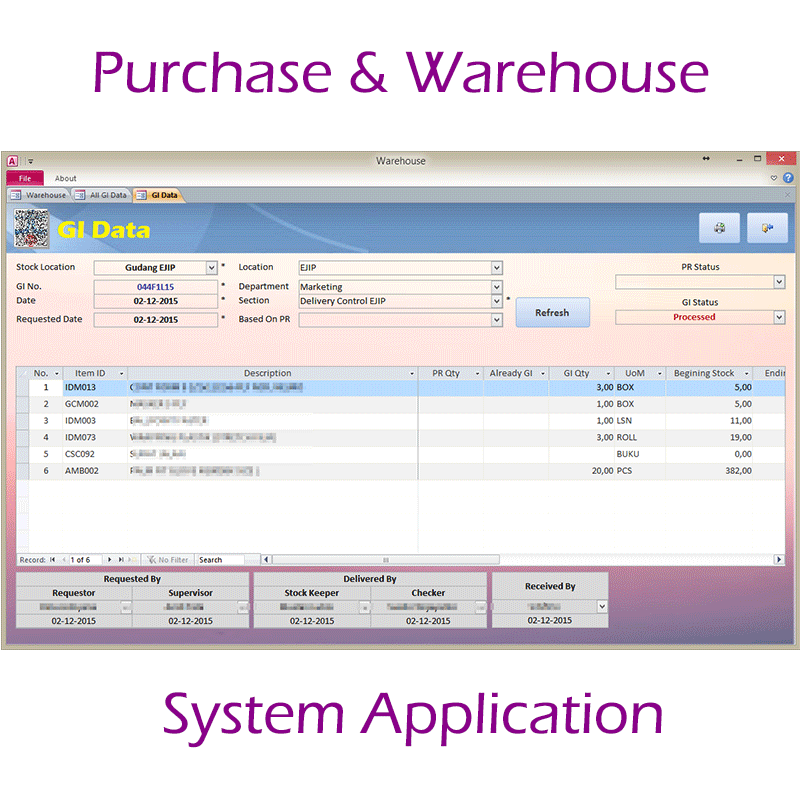Open the Stock Location dropdown showing Gudang EJIP

tap(212, 267)
